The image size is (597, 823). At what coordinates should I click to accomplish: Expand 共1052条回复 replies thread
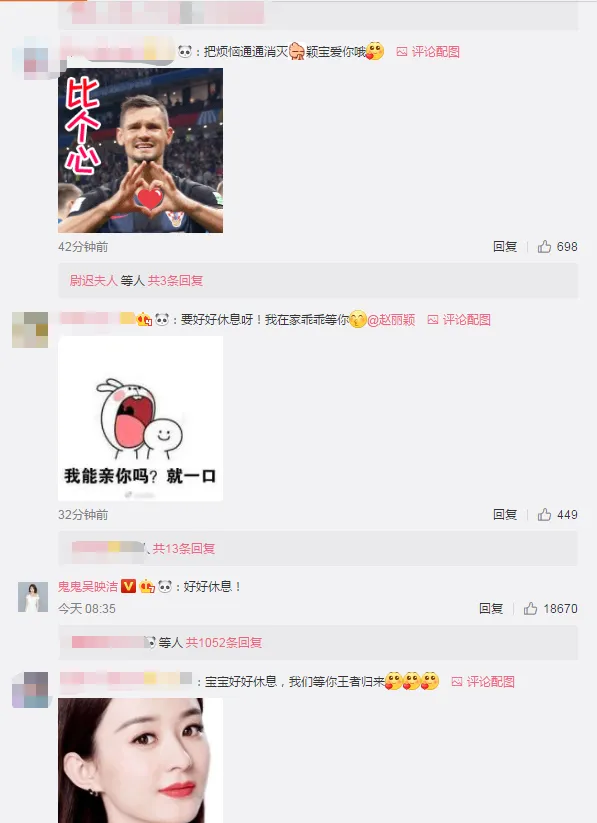pos(224,642)
